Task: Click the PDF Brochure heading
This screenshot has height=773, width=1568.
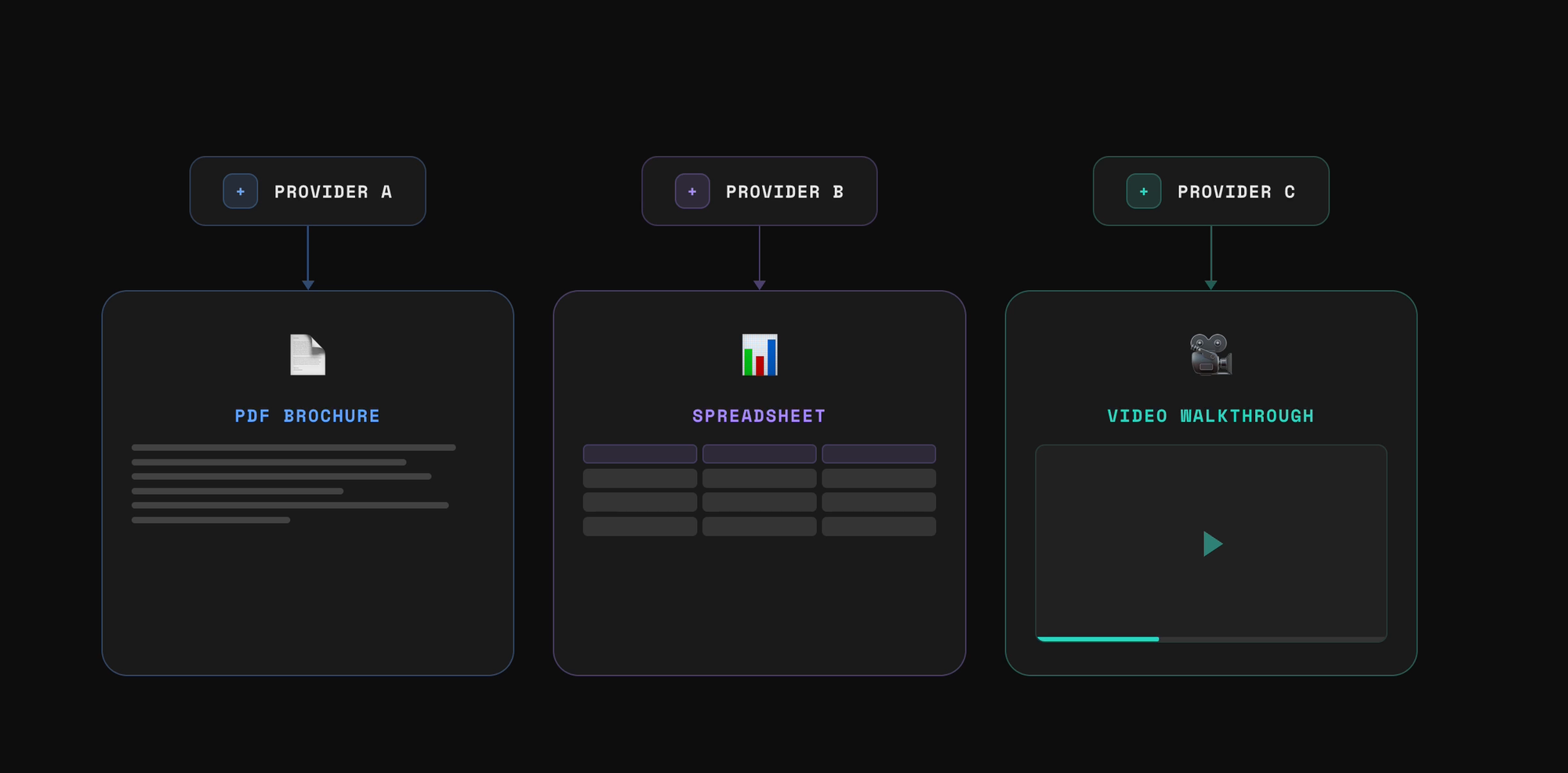Action: tap(307, 416)
